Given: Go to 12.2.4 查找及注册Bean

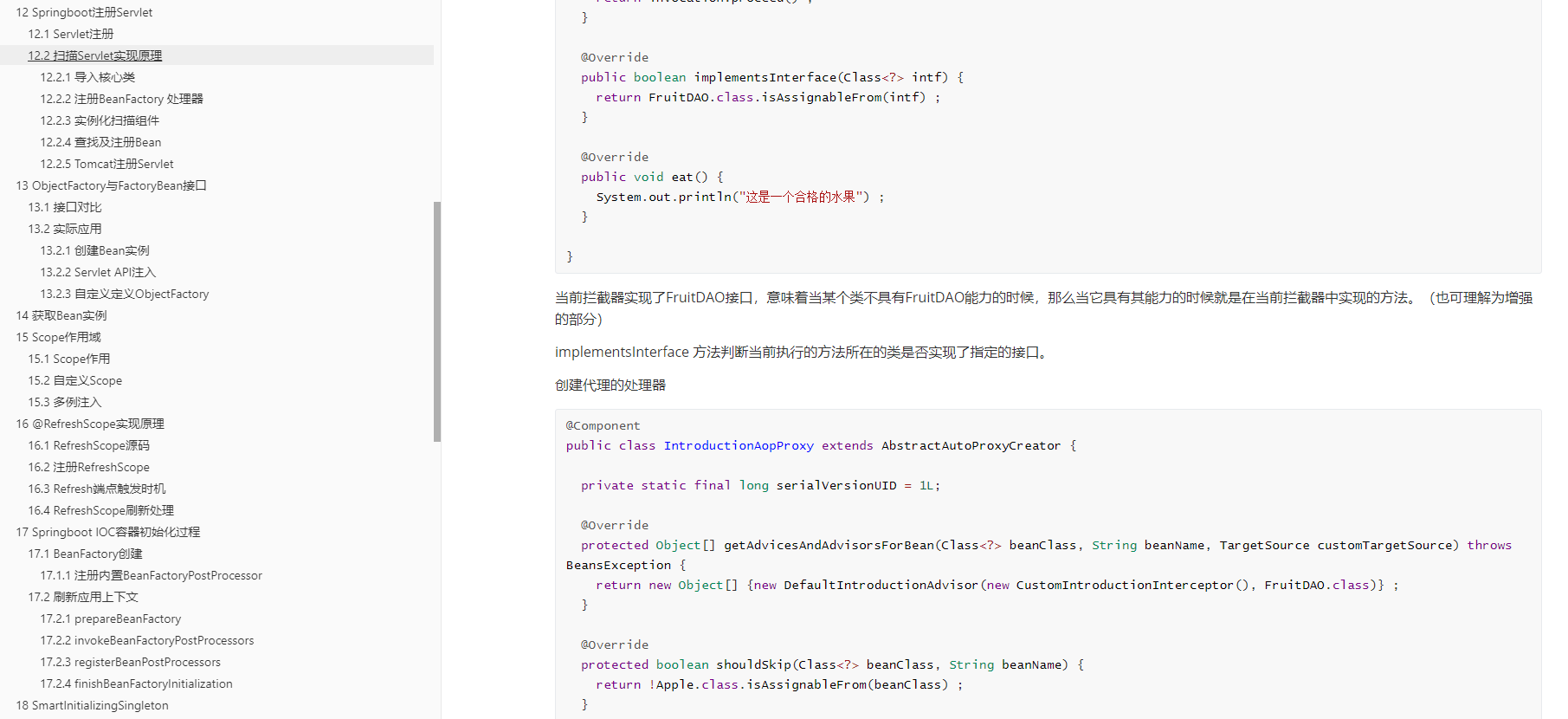Looking at the screenshot, I should [100, 142].
